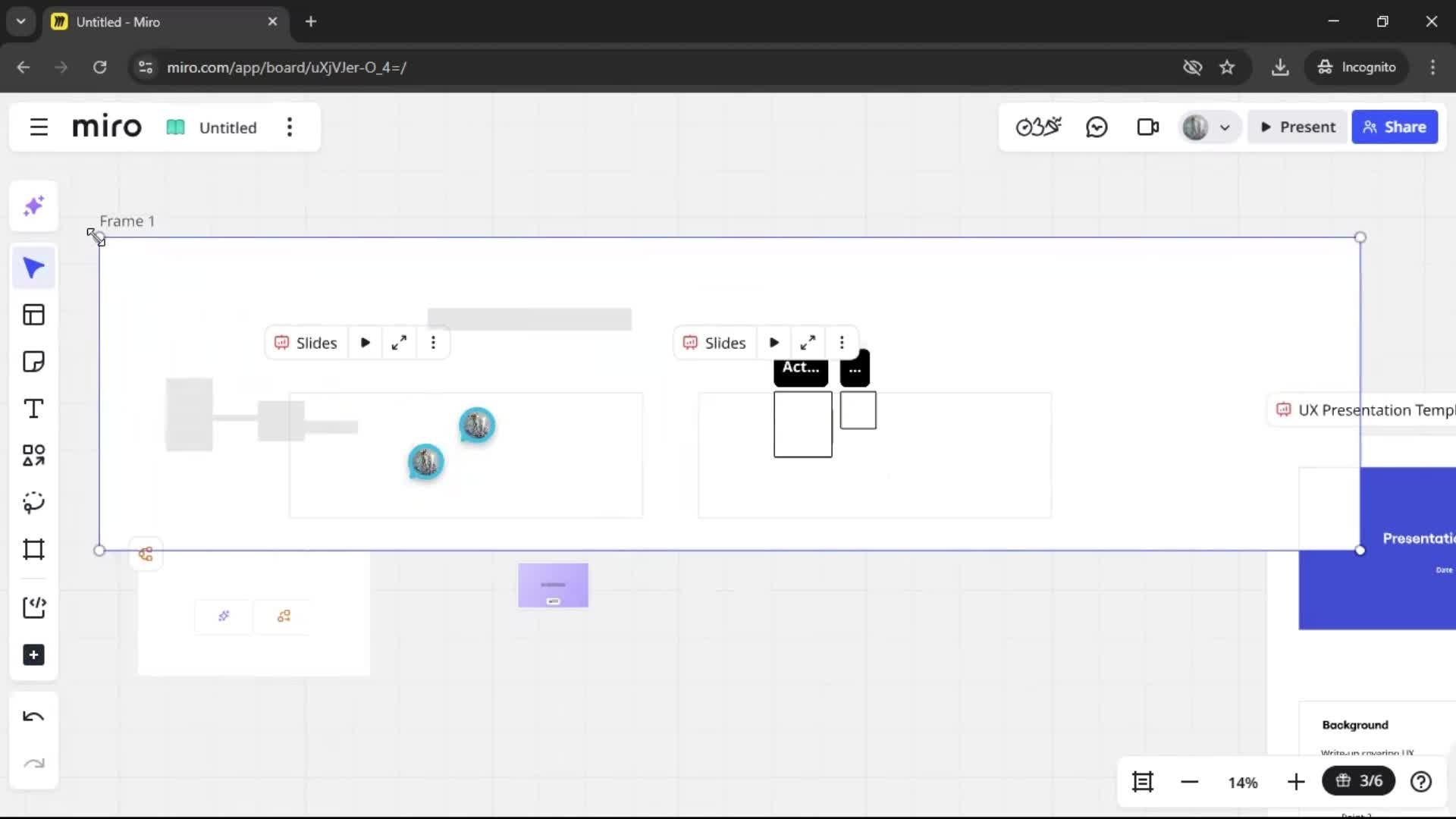Click the user avatar in header
The height and width of the screenshot is (819, 1456).
click(1195, 127)
